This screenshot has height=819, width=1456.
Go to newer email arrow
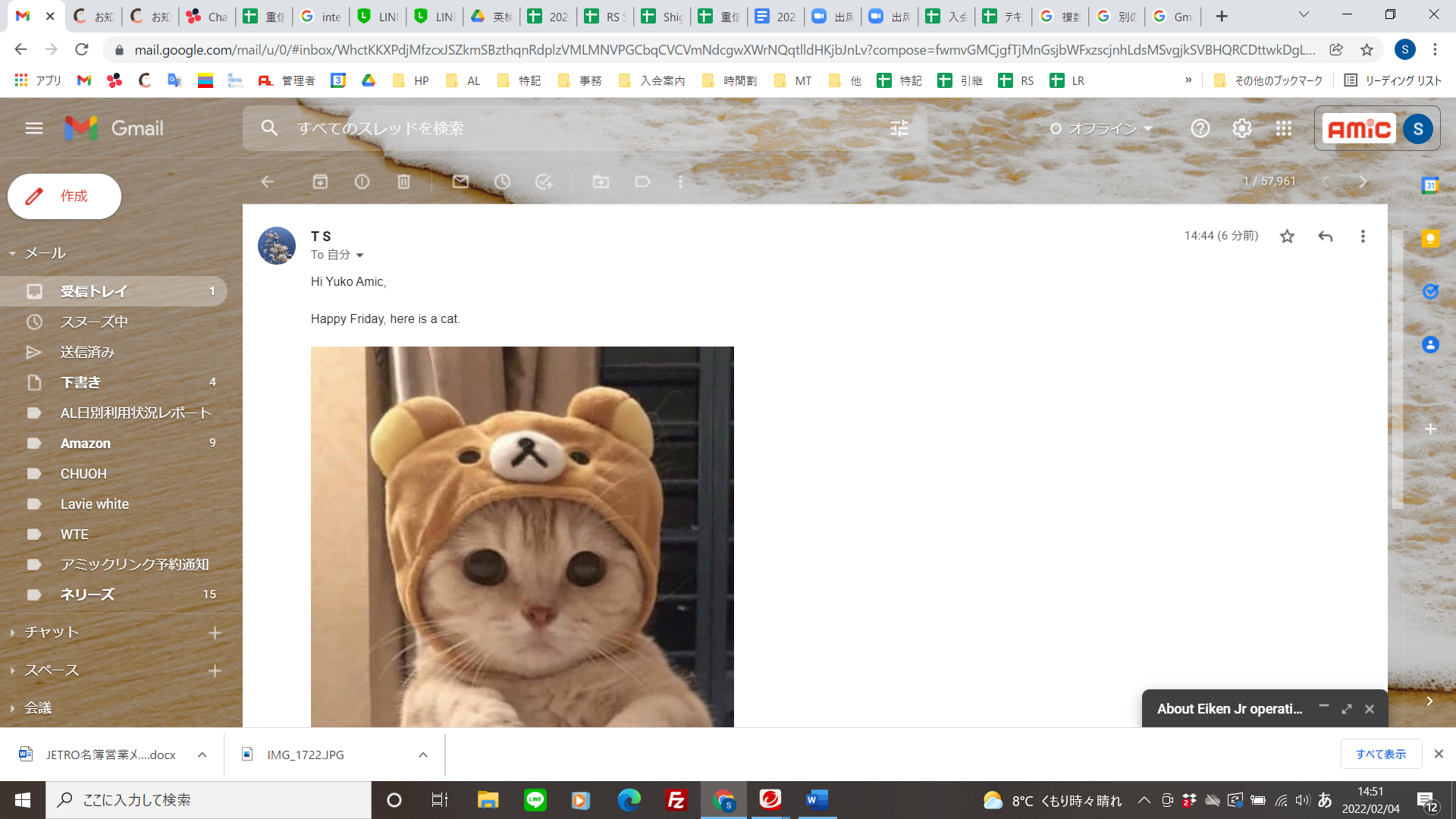coord(1325,181)
